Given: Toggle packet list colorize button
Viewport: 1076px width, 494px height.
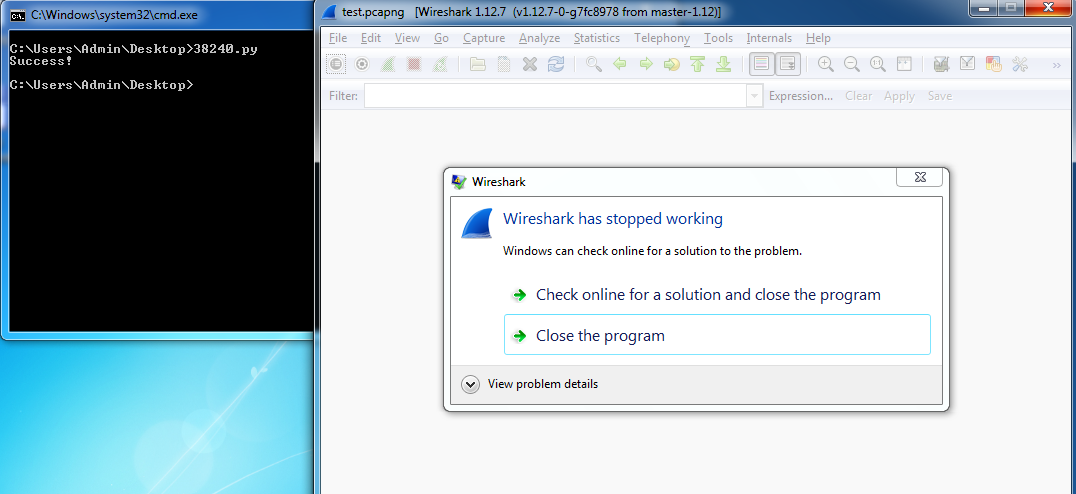Looking at the screenshot, I should click(x=761, y=64).
